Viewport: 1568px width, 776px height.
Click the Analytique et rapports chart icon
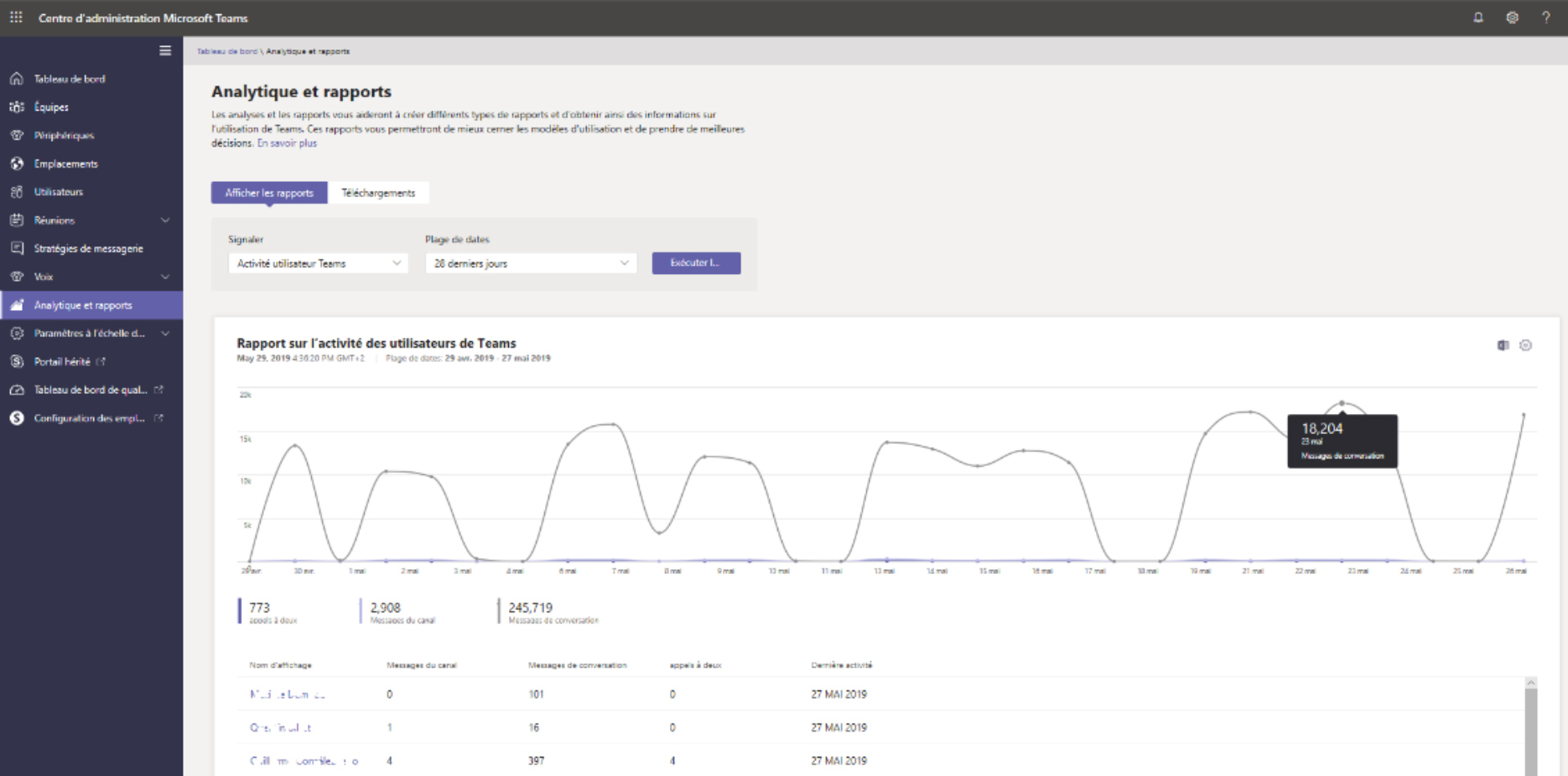[17, 305]
